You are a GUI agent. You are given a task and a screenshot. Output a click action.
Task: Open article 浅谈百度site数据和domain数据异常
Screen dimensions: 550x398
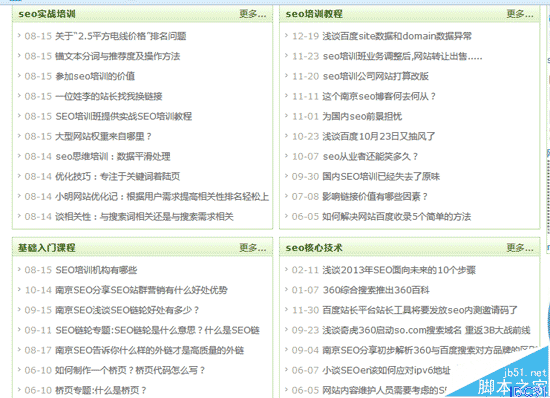397,36
